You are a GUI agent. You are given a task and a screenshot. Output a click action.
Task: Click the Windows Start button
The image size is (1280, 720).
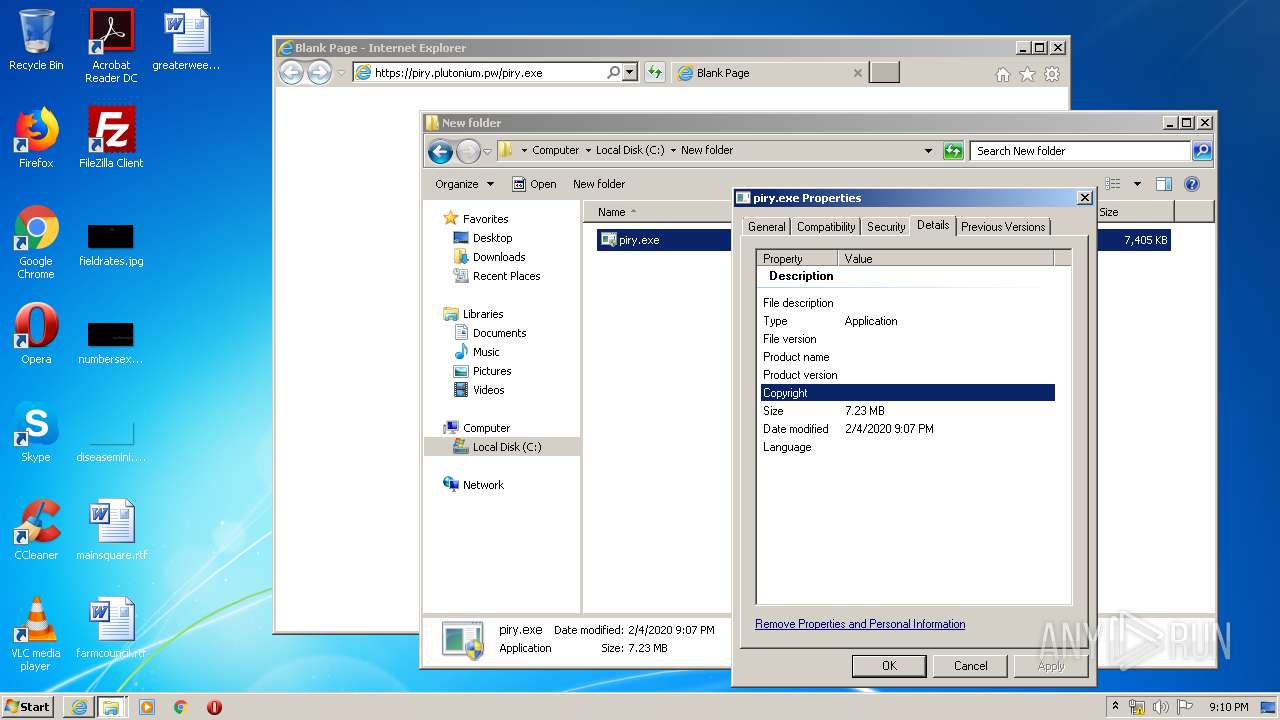coord(28,707)
